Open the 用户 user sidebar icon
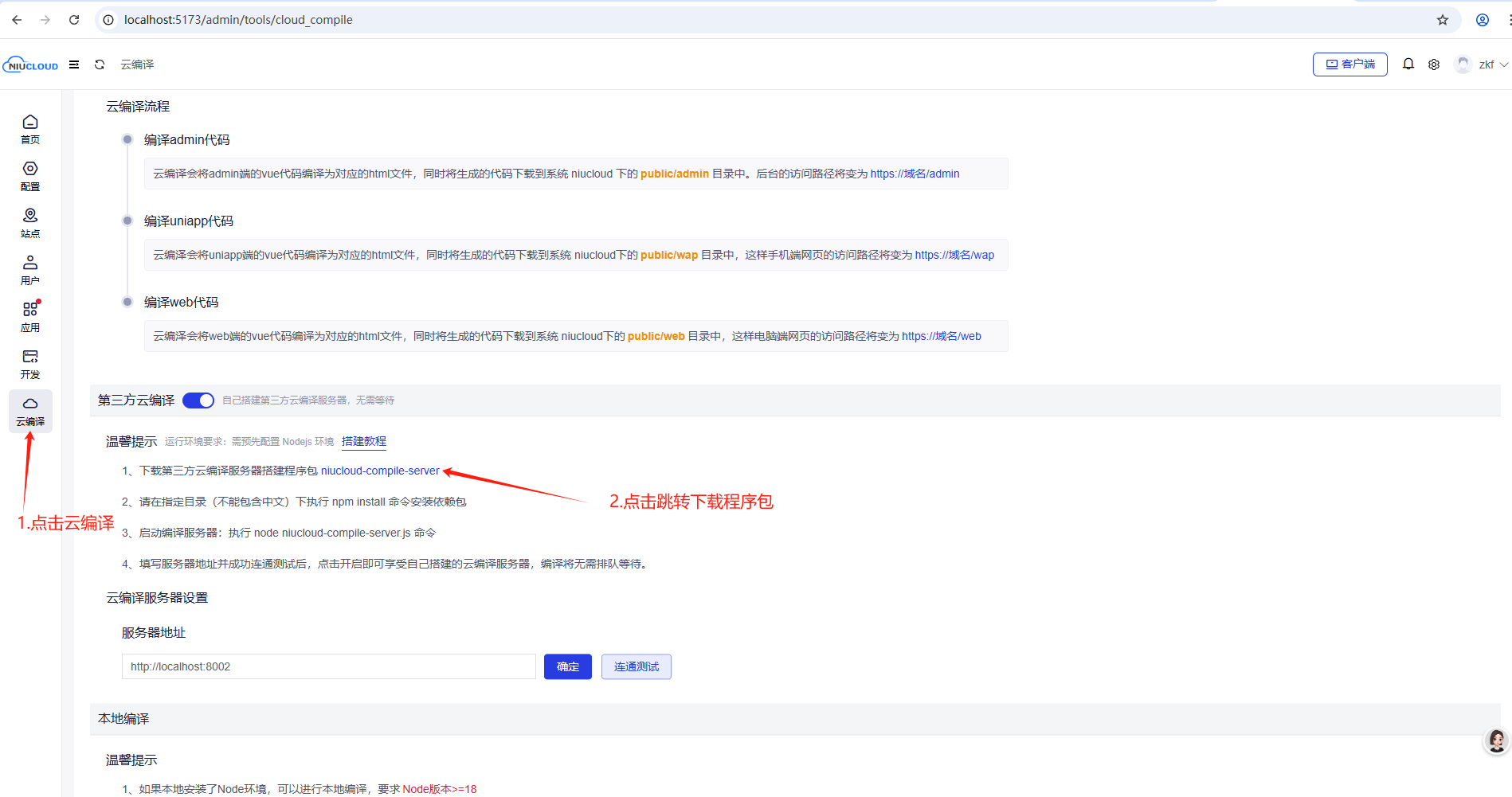This screenshot has width=1512, height=797. pos(30,269)
